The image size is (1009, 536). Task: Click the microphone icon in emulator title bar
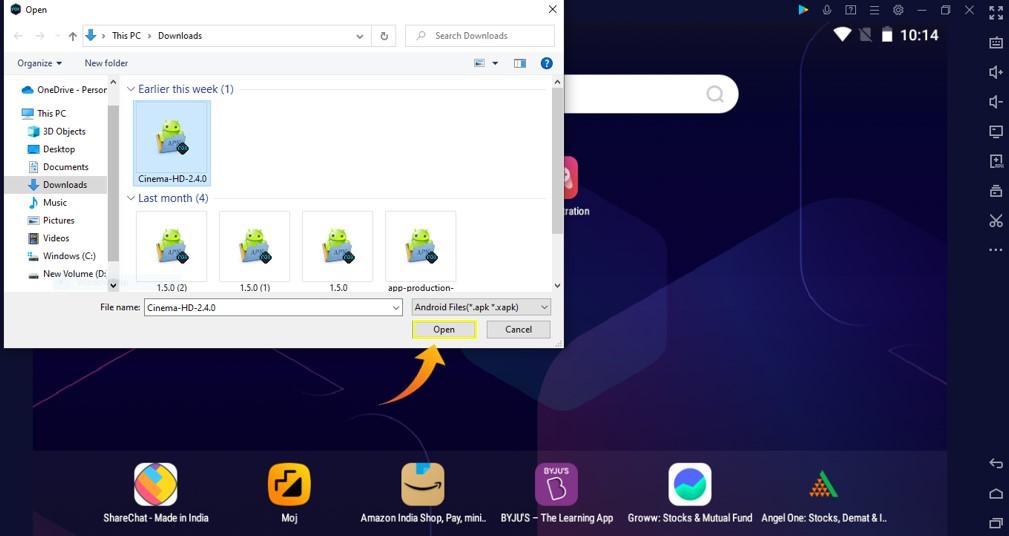[827, 10]
